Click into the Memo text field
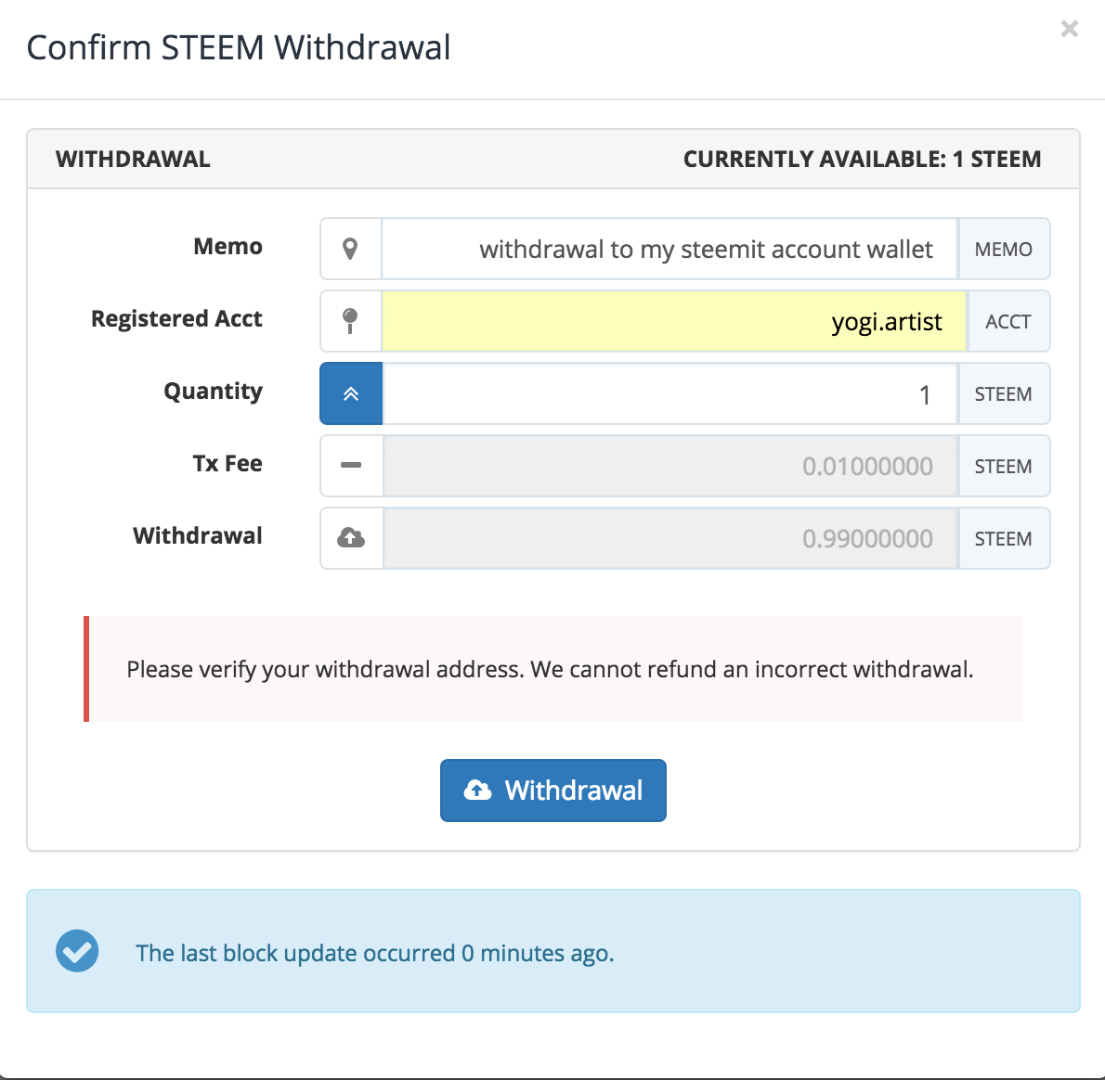The height and width of the screenshot is (1080, 1105). (x=670, y=249)
